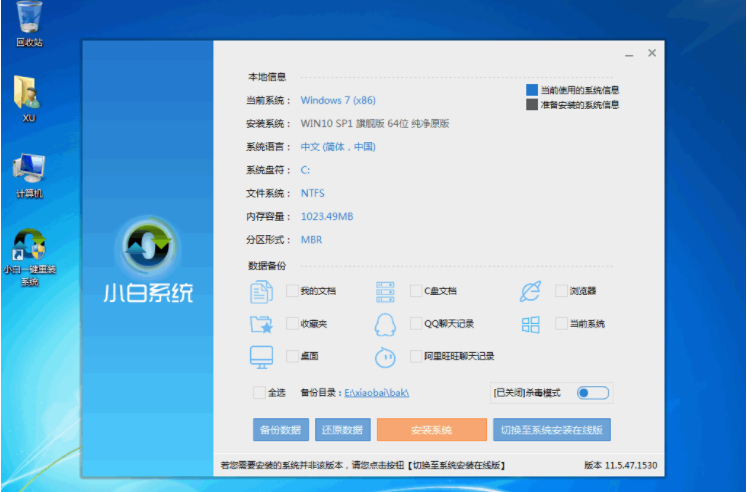Click 切换至系统安装在线版 button
Screen dimensions: 747x492
[x=551, y=430]
